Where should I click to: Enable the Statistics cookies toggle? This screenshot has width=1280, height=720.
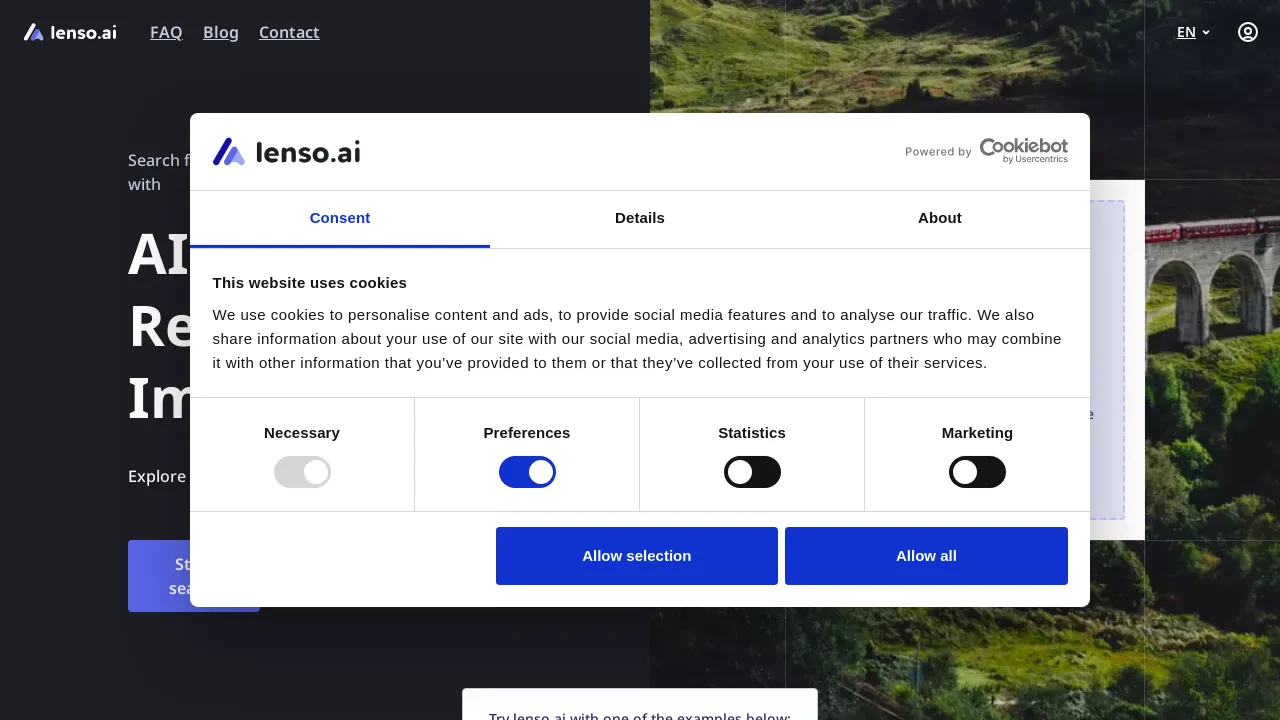coord(752,471)
